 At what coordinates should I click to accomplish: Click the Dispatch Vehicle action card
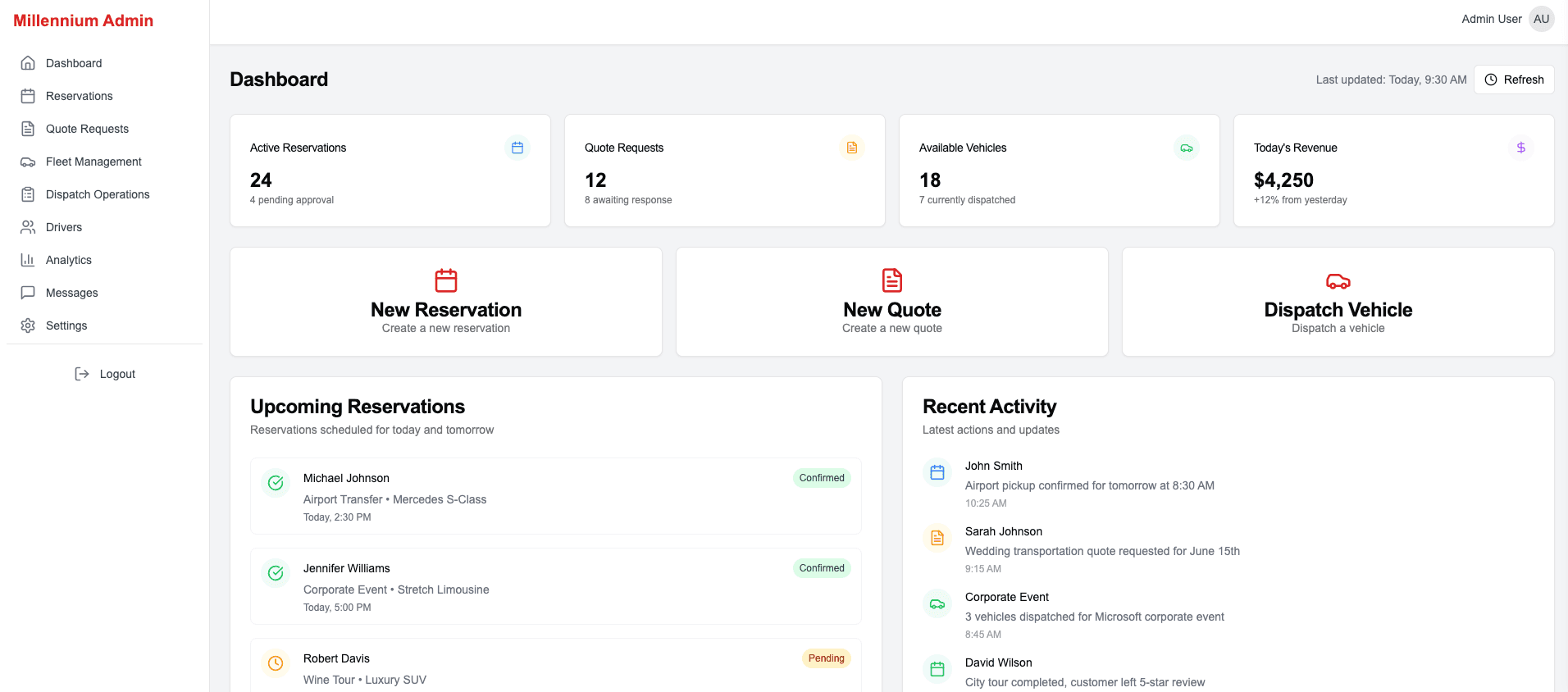point(1338,302)
